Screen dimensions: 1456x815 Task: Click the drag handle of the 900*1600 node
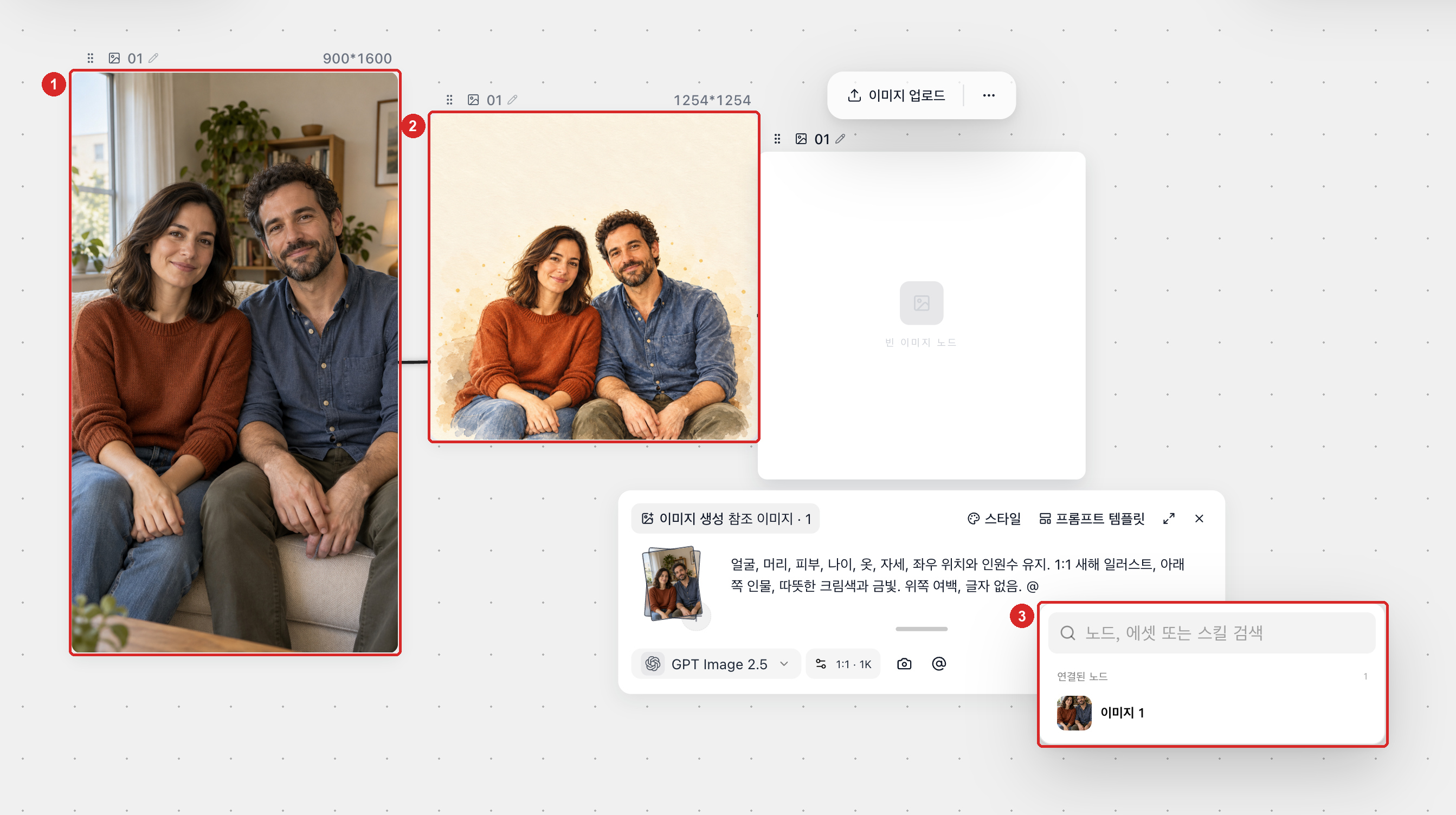91,58
